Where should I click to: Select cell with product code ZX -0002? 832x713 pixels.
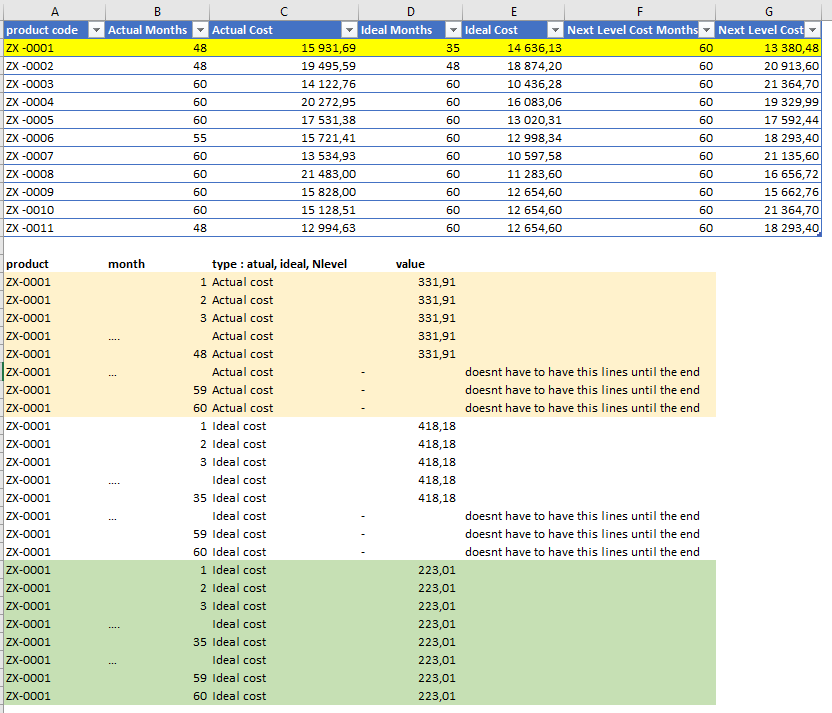tap(55, 66)
